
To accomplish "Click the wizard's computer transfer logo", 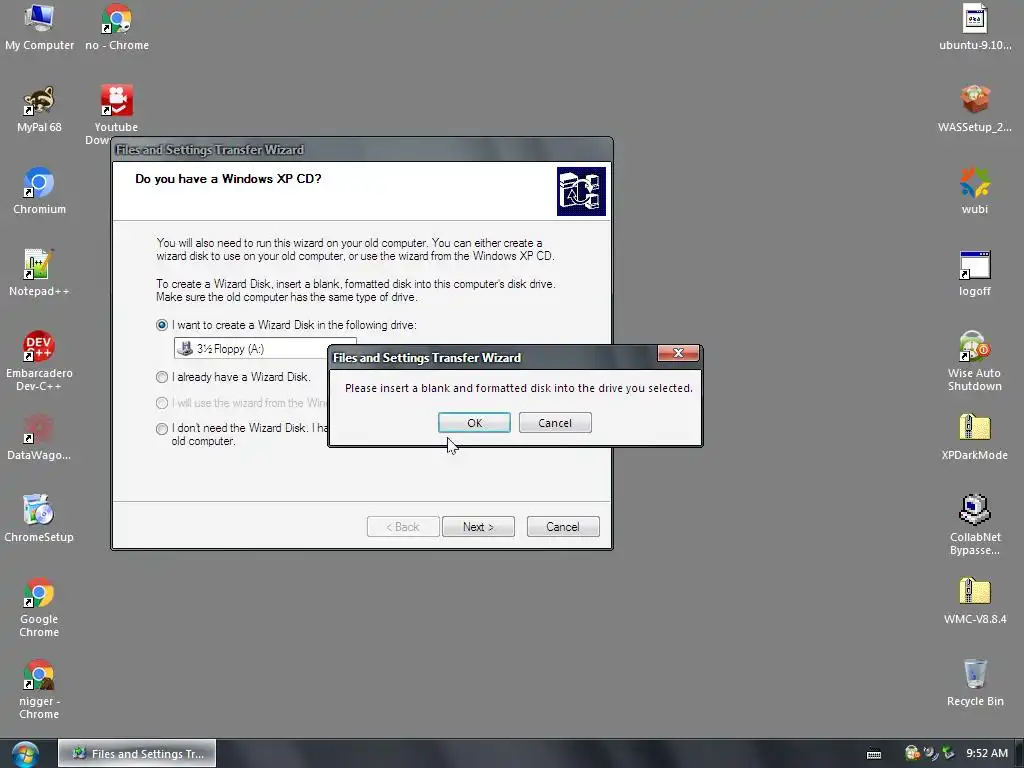I will pos(581,191).
